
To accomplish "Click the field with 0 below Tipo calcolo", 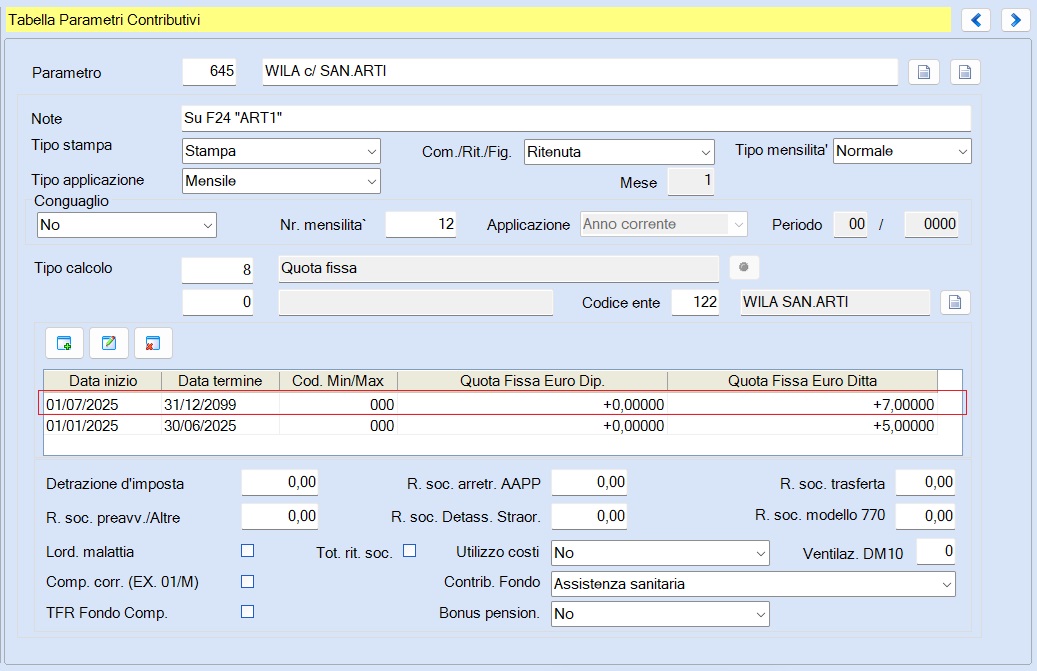I will (x=218, y=302).
